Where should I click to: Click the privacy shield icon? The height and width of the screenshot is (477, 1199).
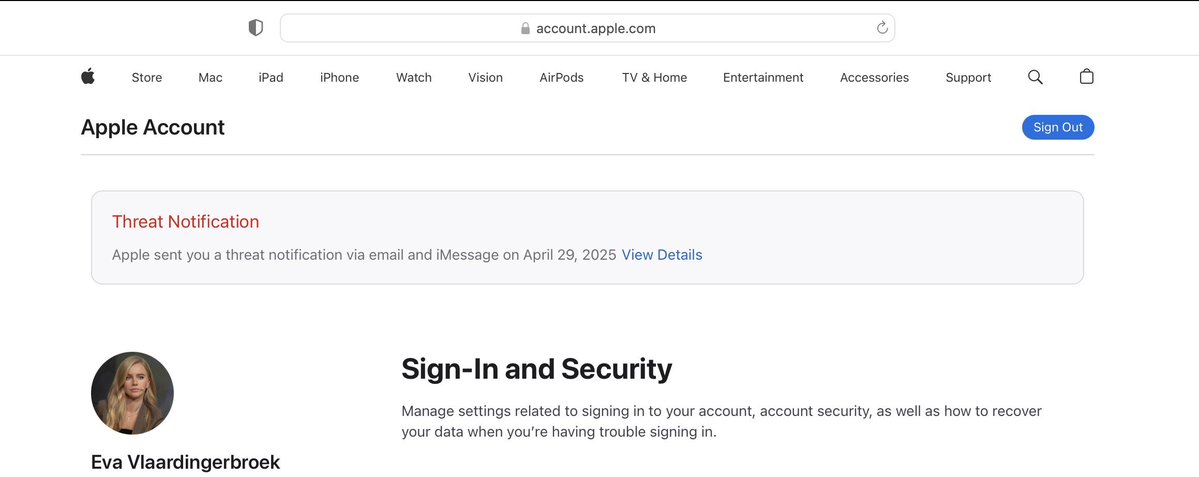(255, 28)
